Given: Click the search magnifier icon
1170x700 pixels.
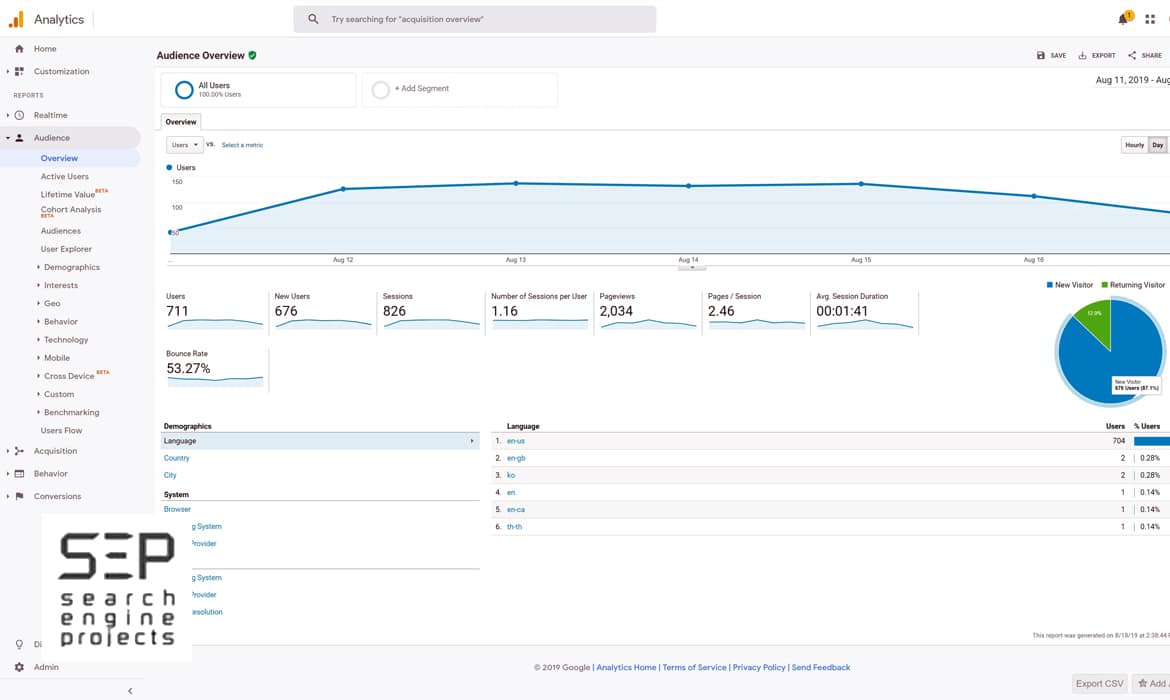Looking at the screenshot, I should (x=313, y=19).
